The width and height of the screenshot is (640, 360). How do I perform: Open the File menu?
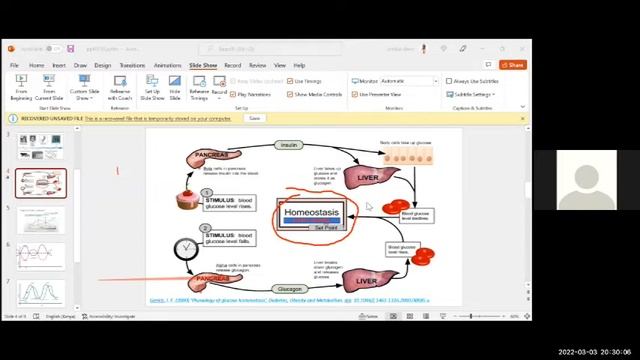point(14,65)
